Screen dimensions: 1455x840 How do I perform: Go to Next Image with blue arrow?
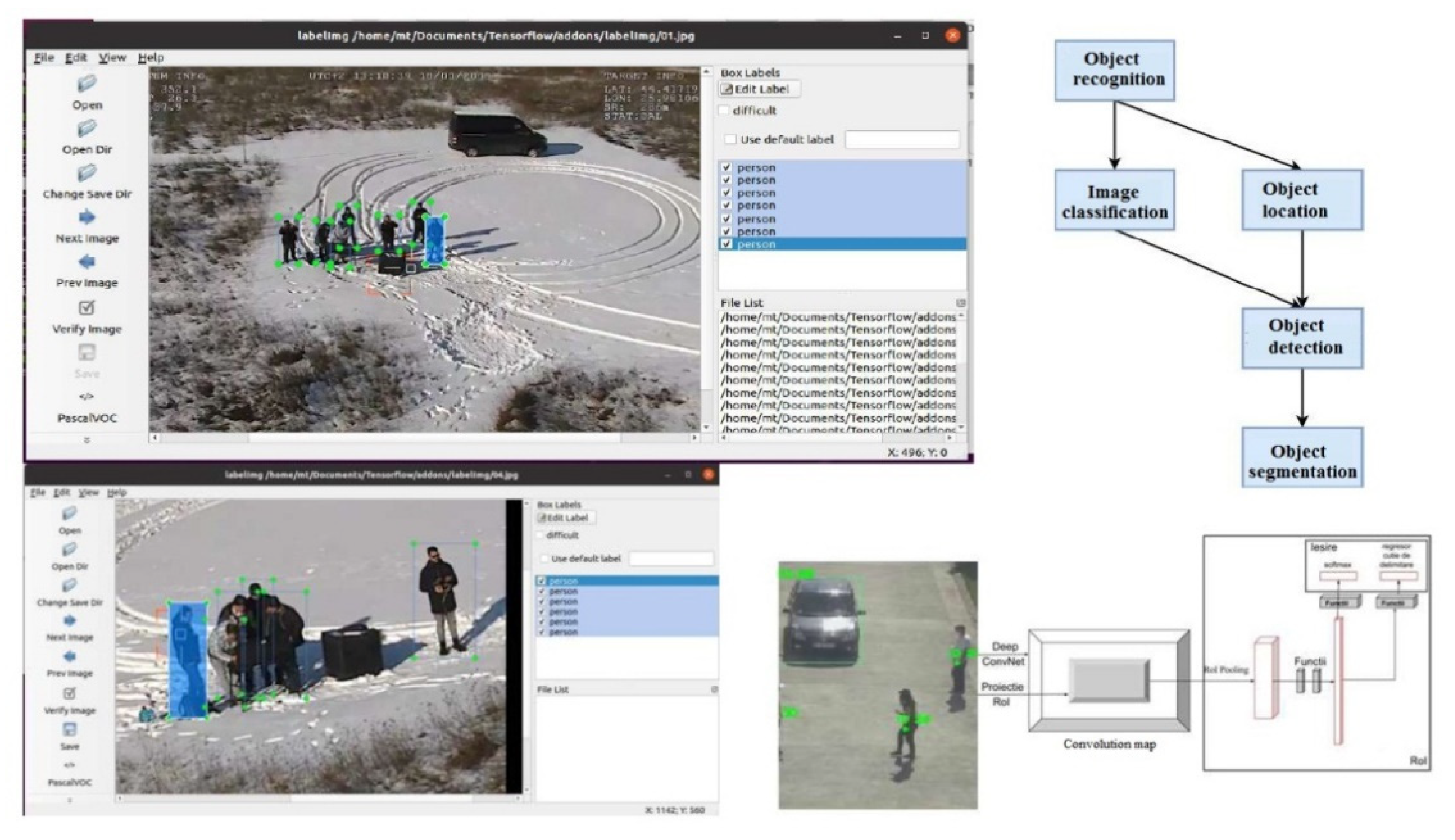tap(86, 218)
